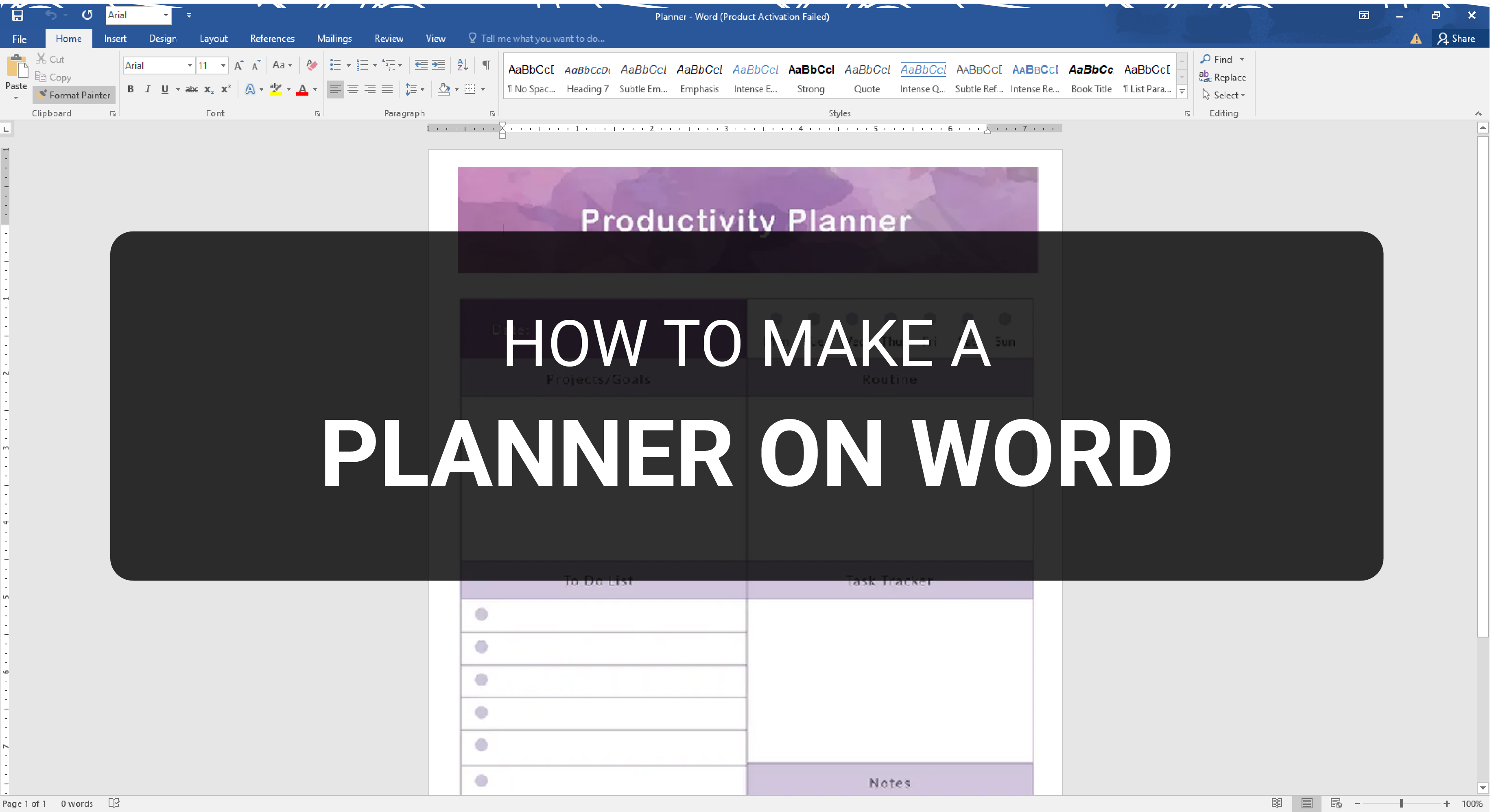Apply Text Effects with the glowing A icon
The height and width of the screenshot is (812, 1494).
250,89
